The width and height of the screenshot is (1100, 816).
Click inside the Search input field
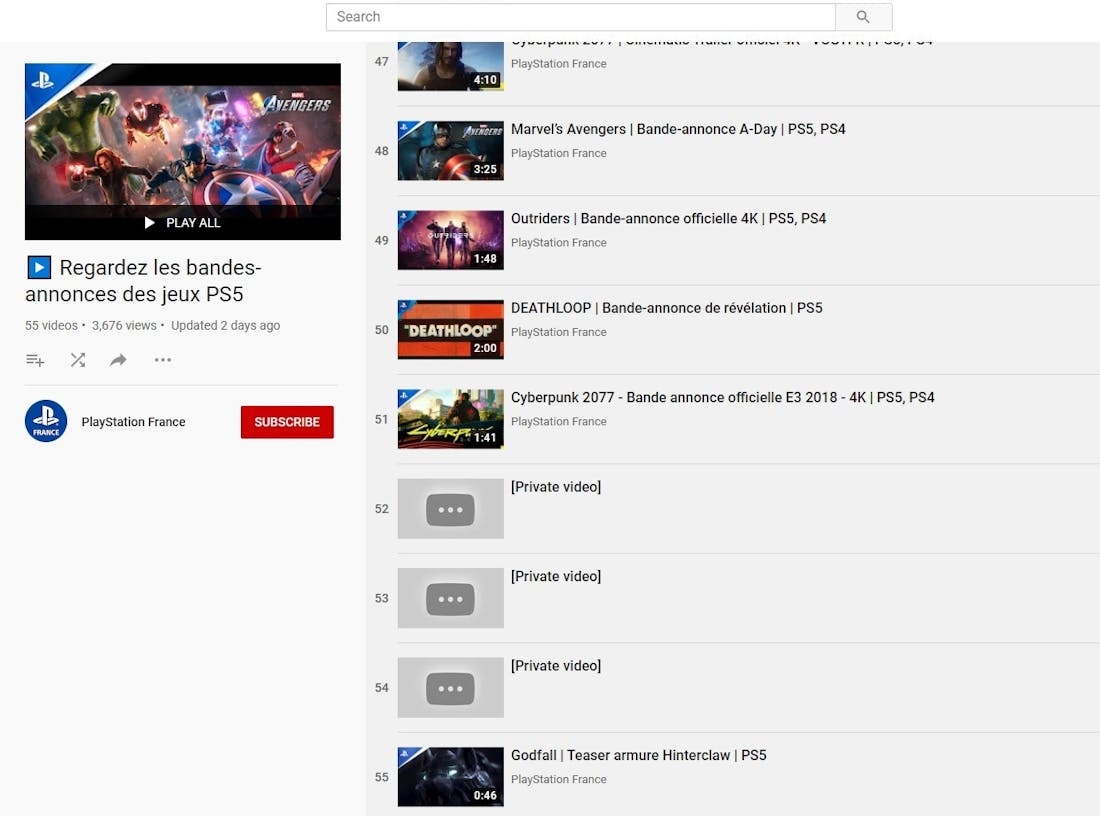pos(580,17)
